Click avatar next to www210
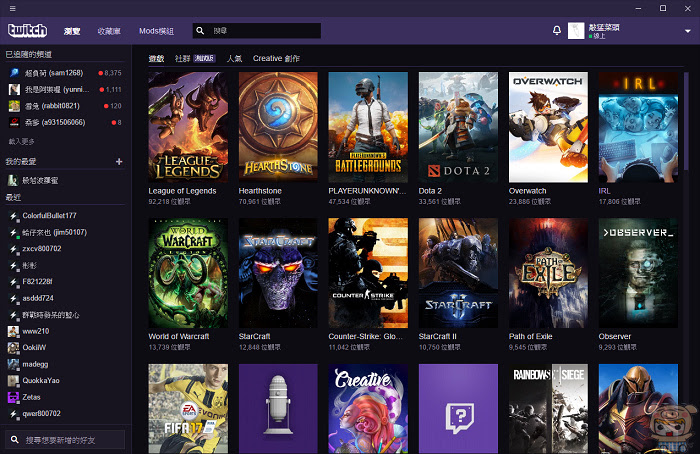 point(13,331)
